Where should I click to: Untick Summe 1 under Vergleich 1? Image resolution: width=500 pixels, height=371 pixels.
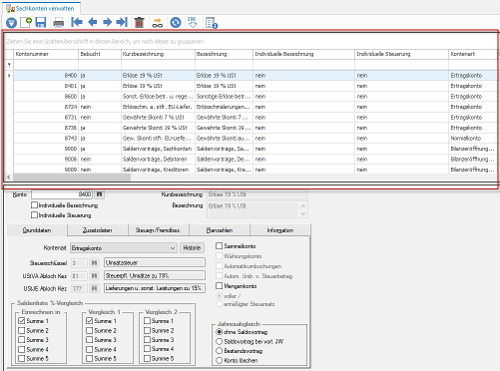[89, 321]
